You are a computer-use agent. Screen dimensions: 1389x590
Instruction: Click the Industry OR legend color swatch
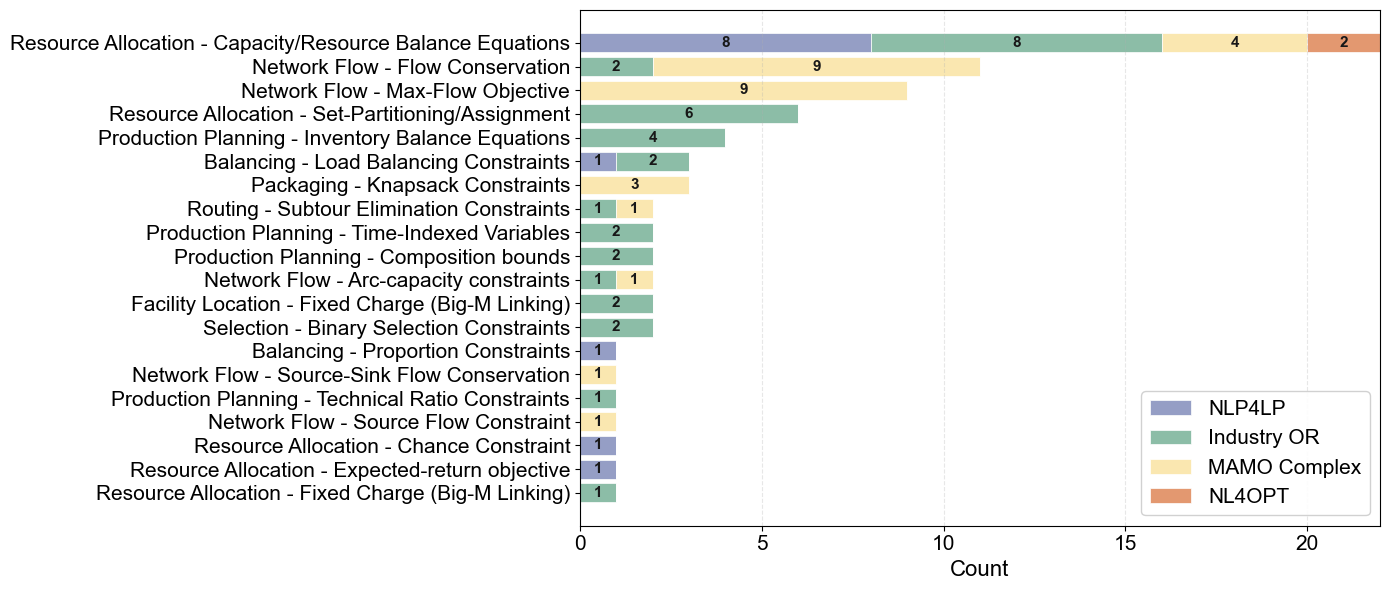tap(1171, 437)
